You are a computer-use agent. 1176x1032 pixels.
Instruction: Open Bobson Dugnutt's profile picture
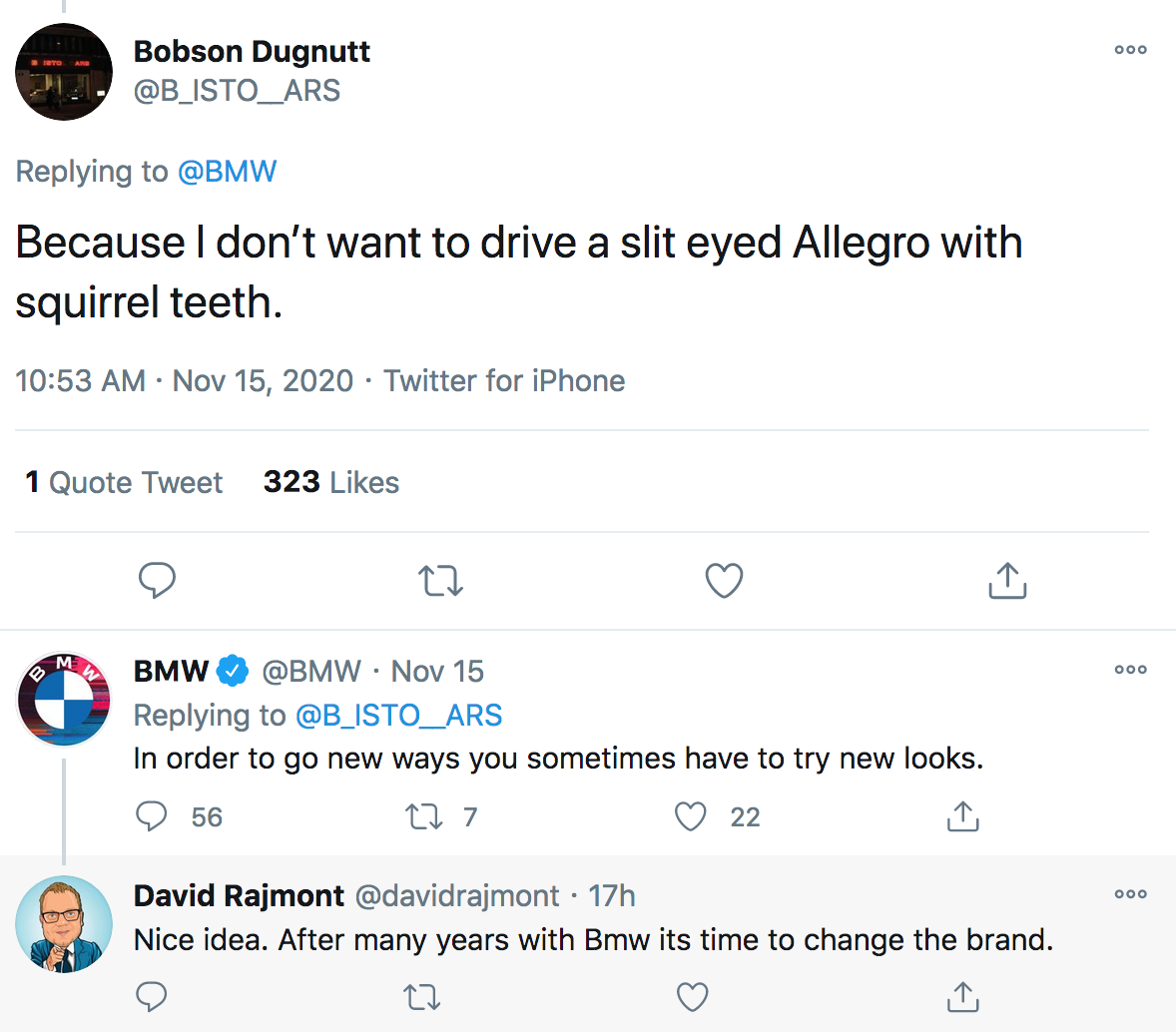64,72
